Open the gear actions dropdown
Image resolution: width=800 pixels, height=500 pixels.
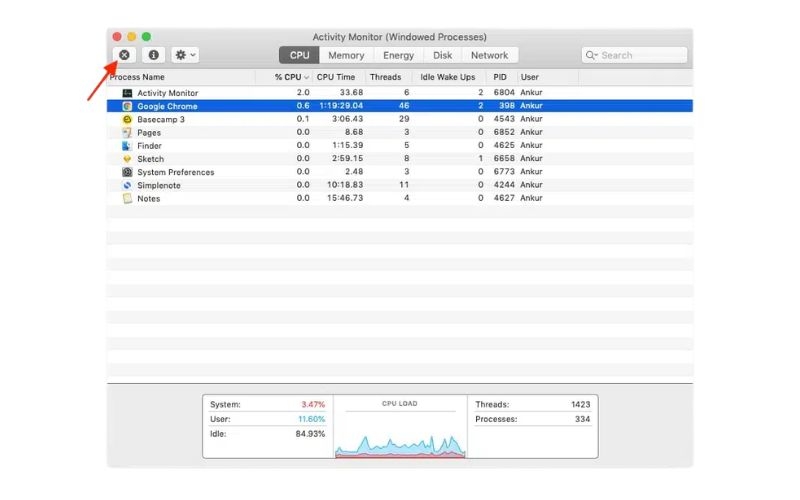click(185, 55)
